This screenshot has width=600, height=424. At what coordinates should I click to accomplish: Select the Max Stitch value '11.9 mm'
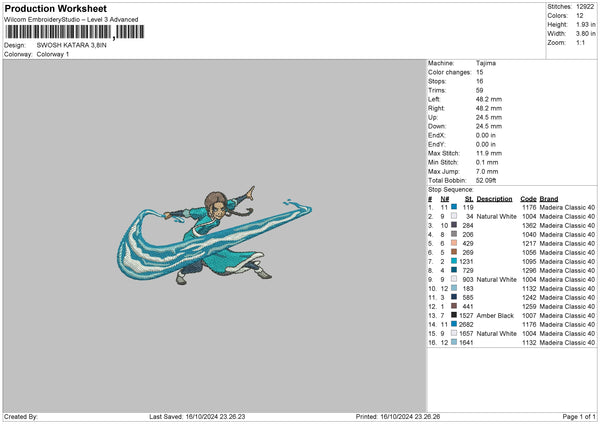click(x=487, y=153)
